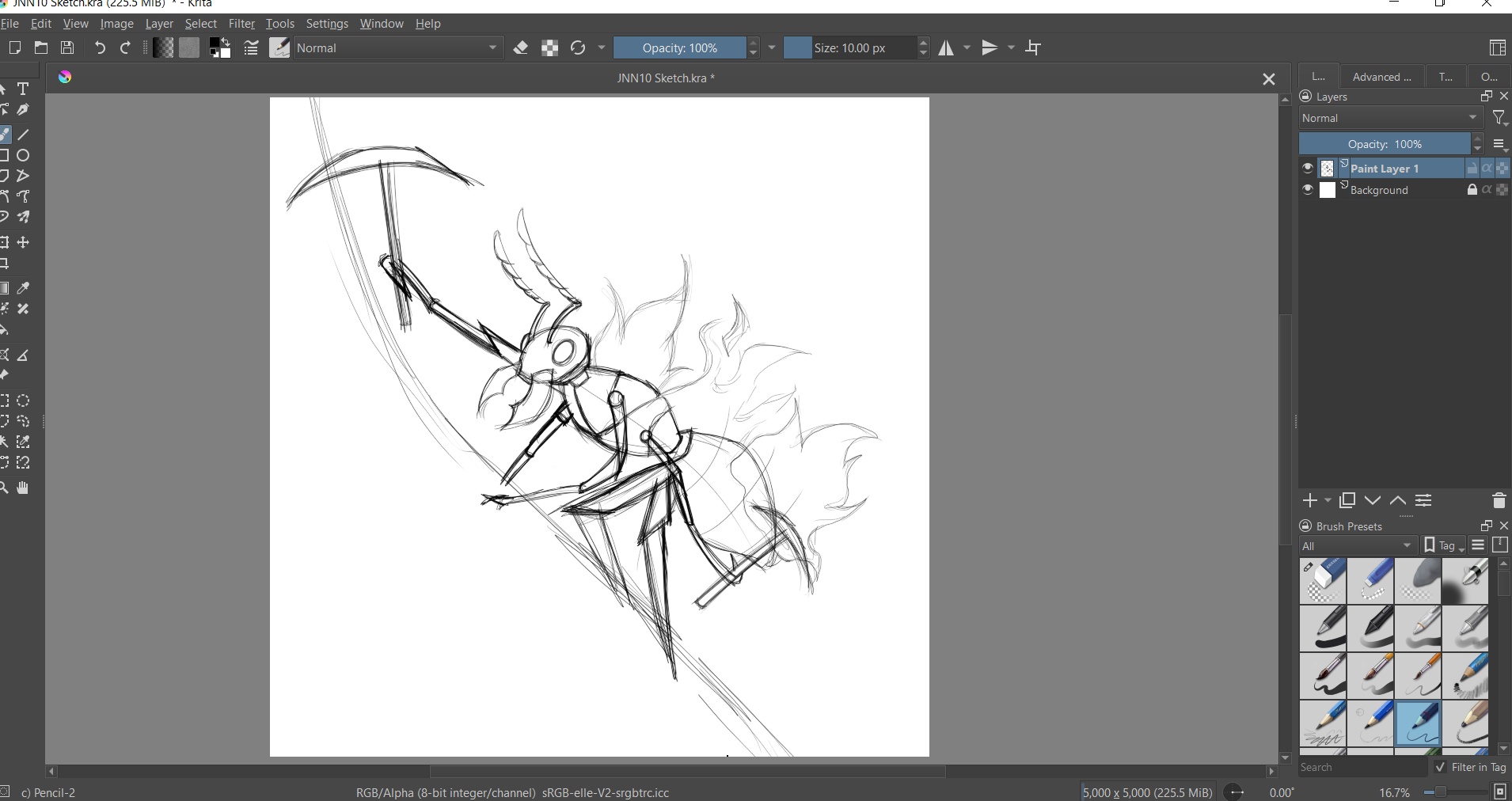The width and height of the screenshot is (1512, 801).
Task: Select the Freehand Path tool
Action: click(23, 196)
